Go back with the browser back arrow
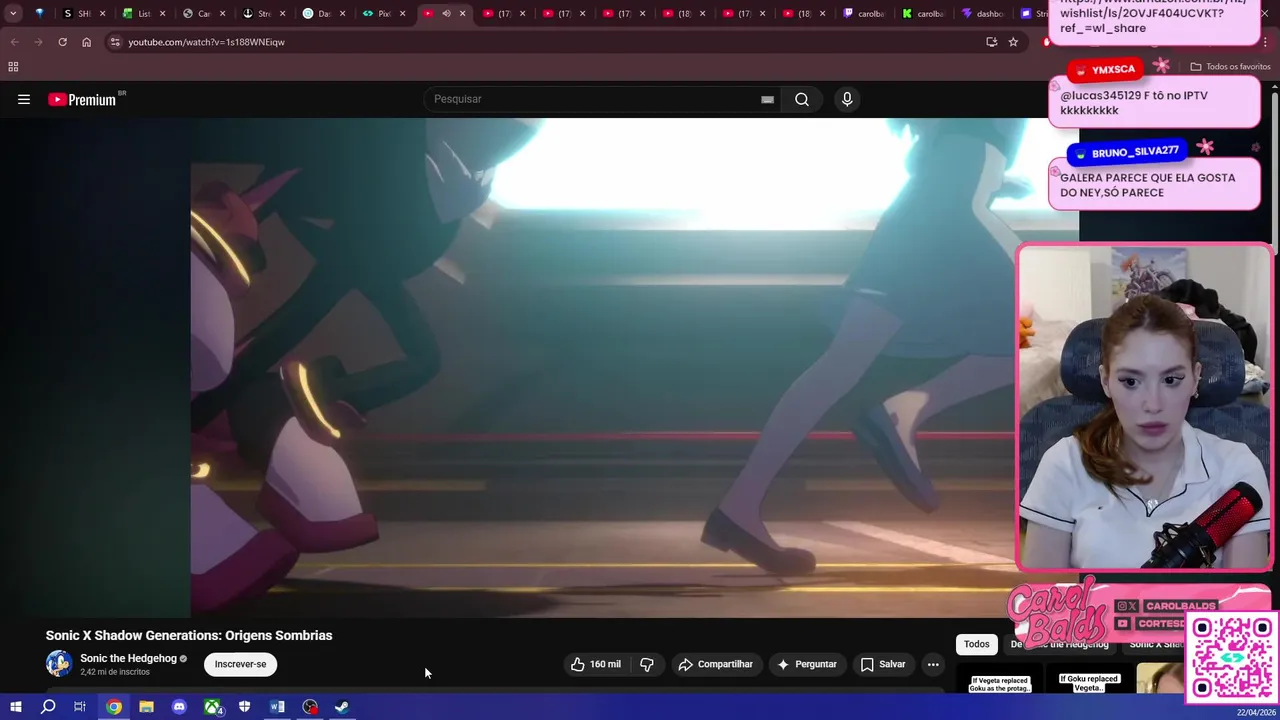The width and height of the screenshot is (1280, 720). pos(14,42)
